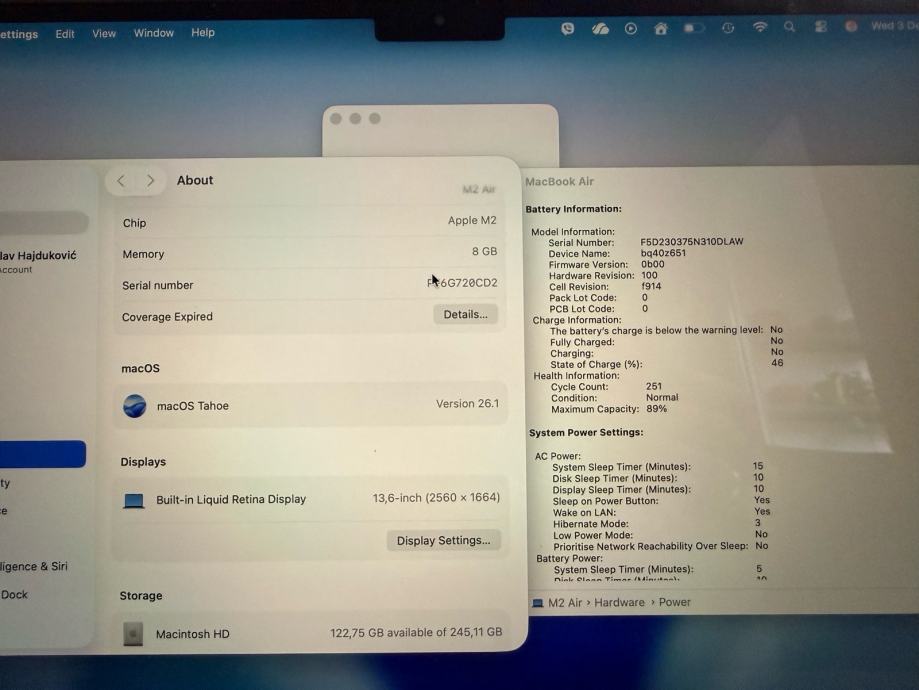919x690 pixels.
Task: Click the Viber icon in menu bar
Action: click(x=567, y=28)
